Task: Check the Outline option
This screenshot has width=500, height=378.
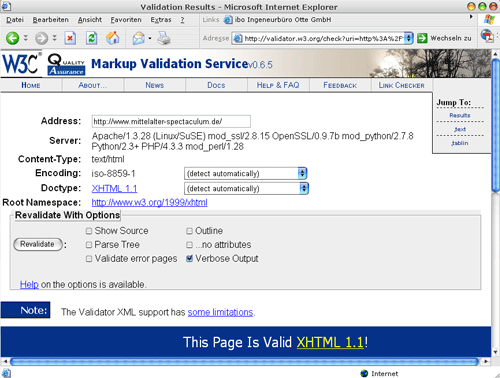Action: pyautogui.click(x=189, y=231)
